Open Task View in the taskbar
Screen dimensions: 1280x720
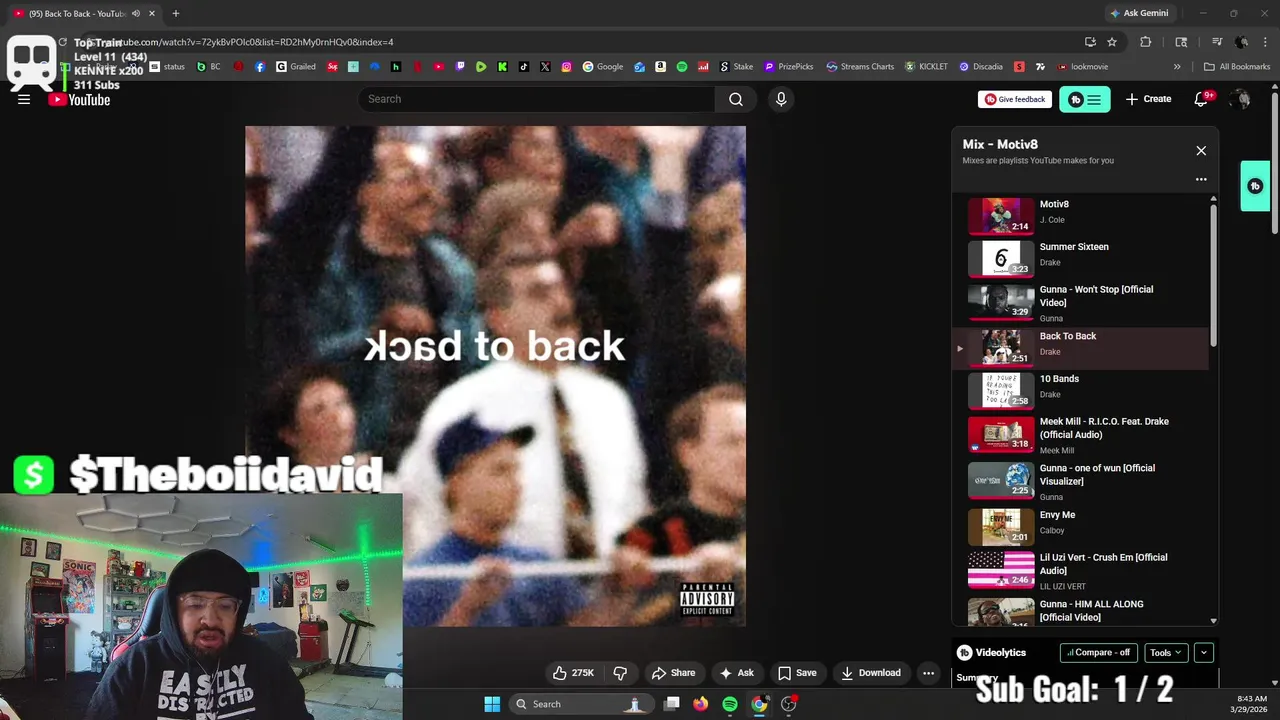(672, 704)
